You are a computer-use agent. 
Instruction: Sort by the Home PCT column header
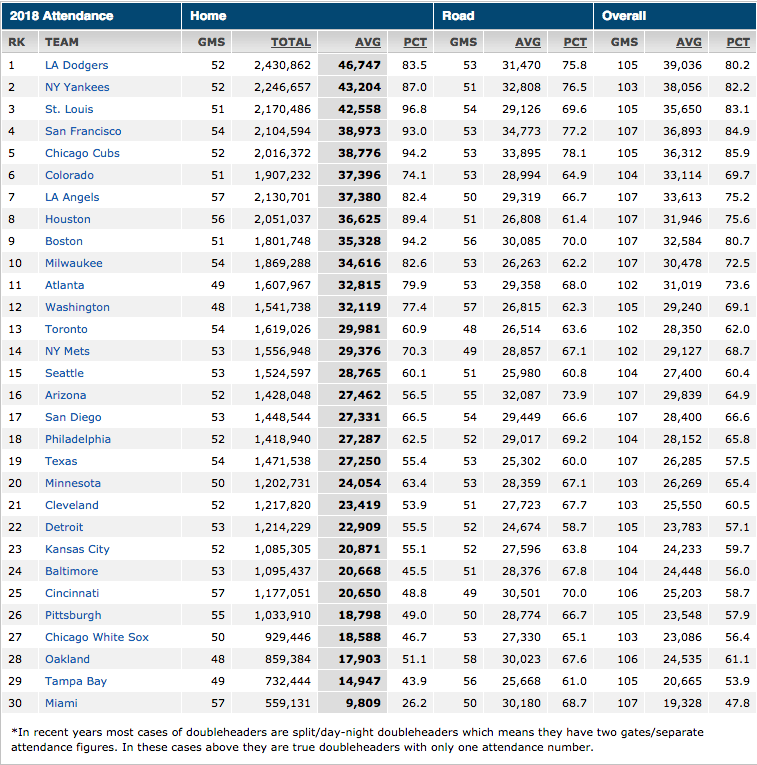(415, 42)
